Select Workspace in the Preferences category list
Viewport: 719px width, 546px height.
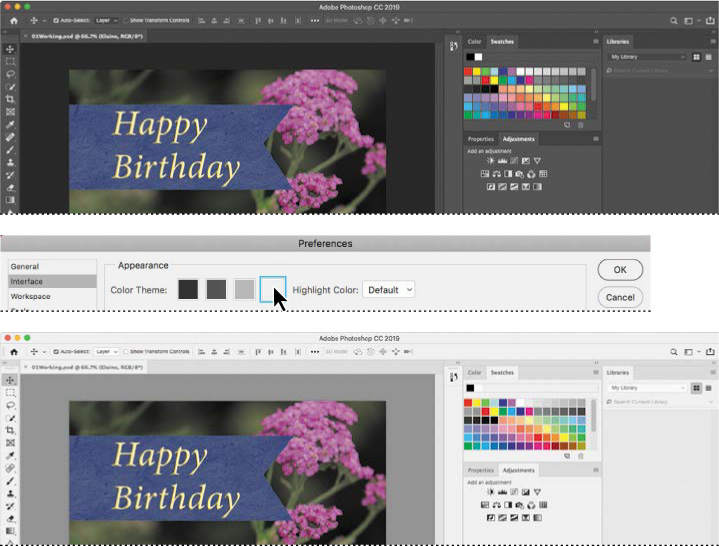click(x=31, y=297)
